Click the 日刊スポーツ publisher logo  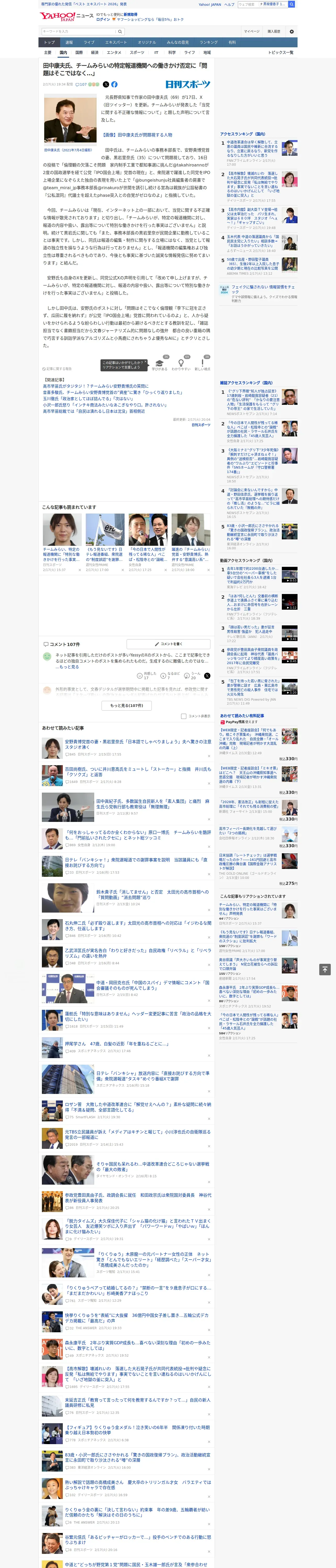tap(188, 85)
